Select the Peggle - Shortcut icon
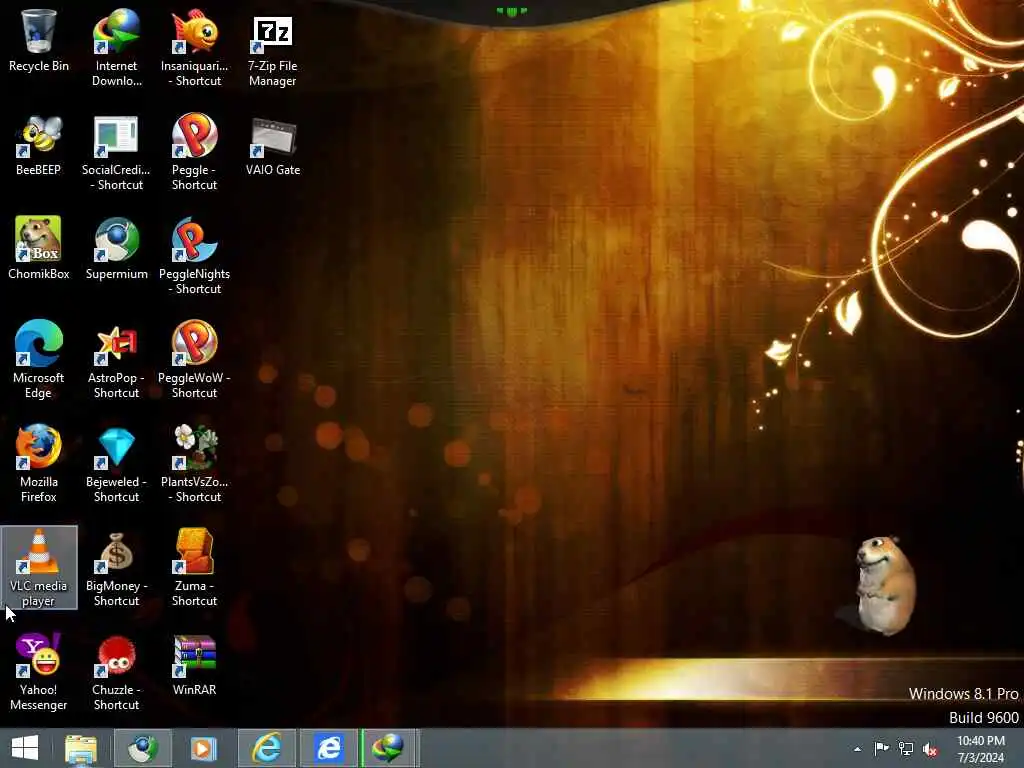The height and width of the screenshot is (768, 1024). 195,152
